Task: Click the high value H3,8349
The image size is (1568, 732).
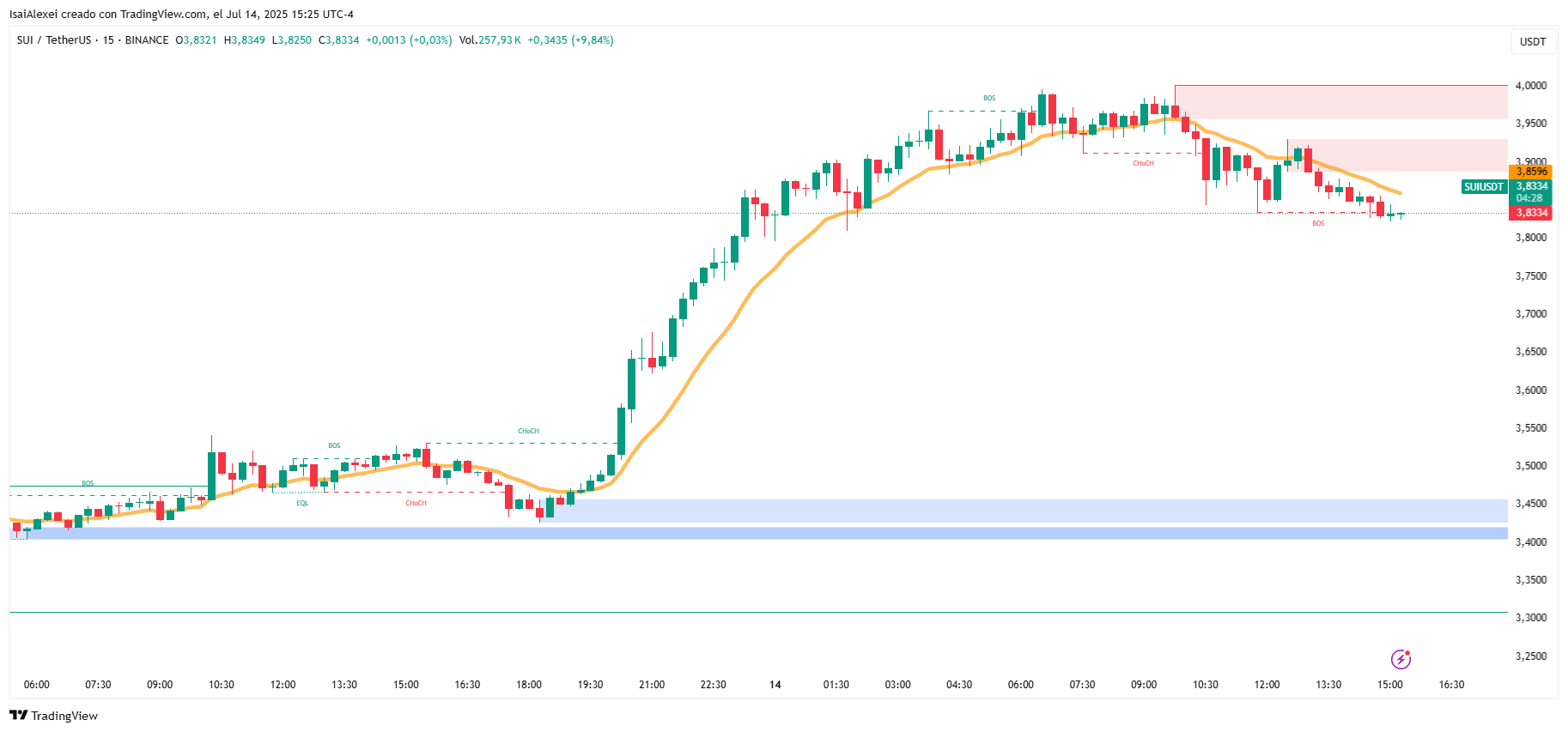Action: coord(245,40)
